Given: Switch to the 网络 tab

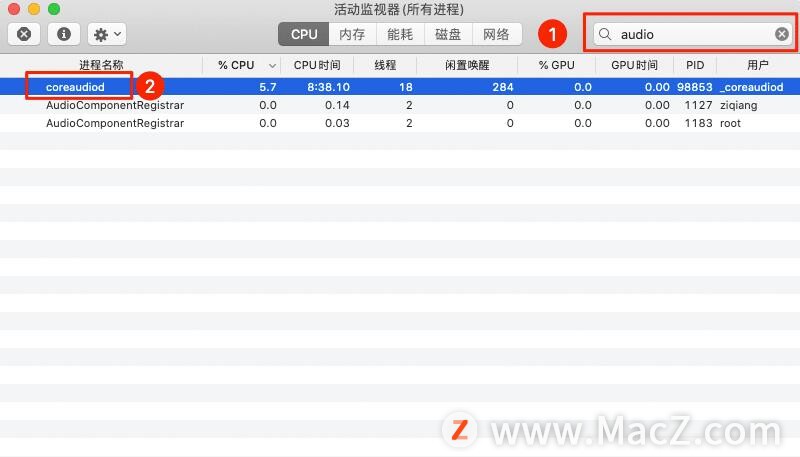Looking at the screenshot, I should coord(496,34).
